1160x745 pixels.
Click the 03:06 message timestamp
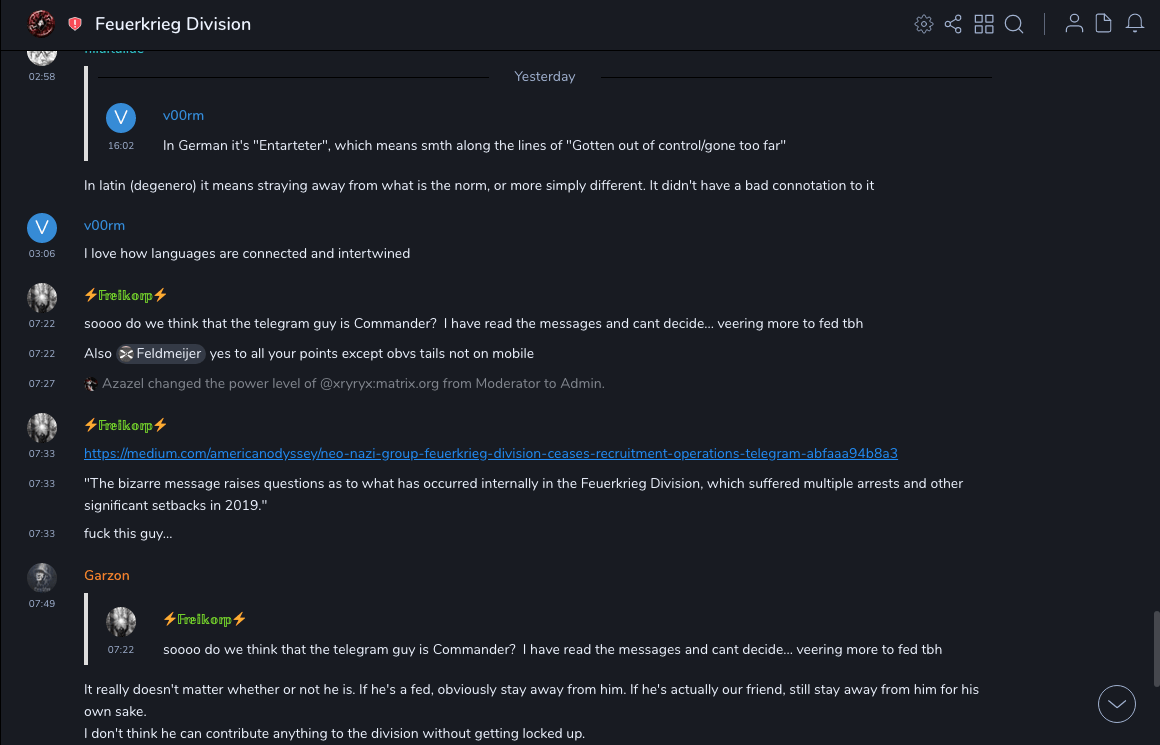point(42,254)
